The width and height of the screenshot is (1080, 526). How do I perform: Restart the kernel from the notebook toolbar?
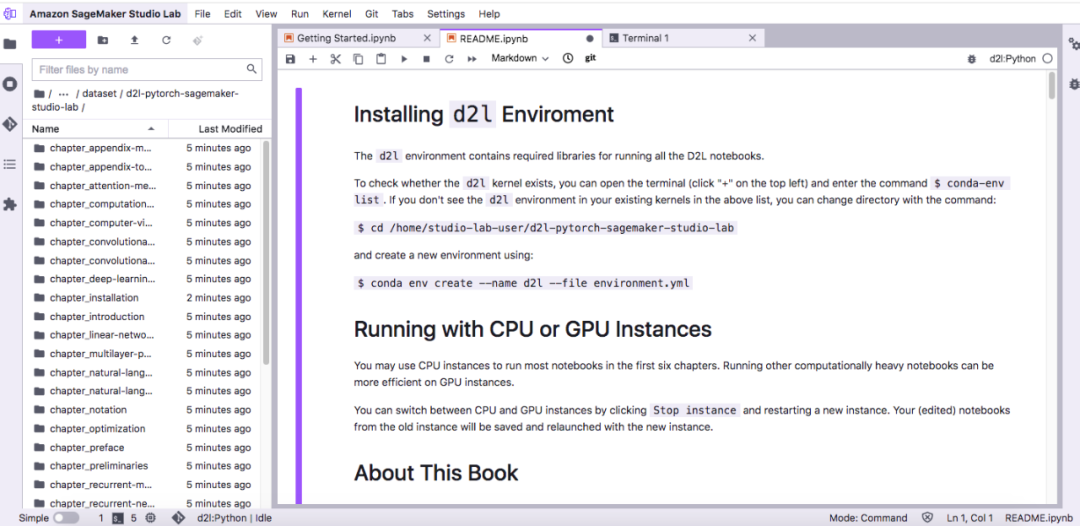[449, 59]
